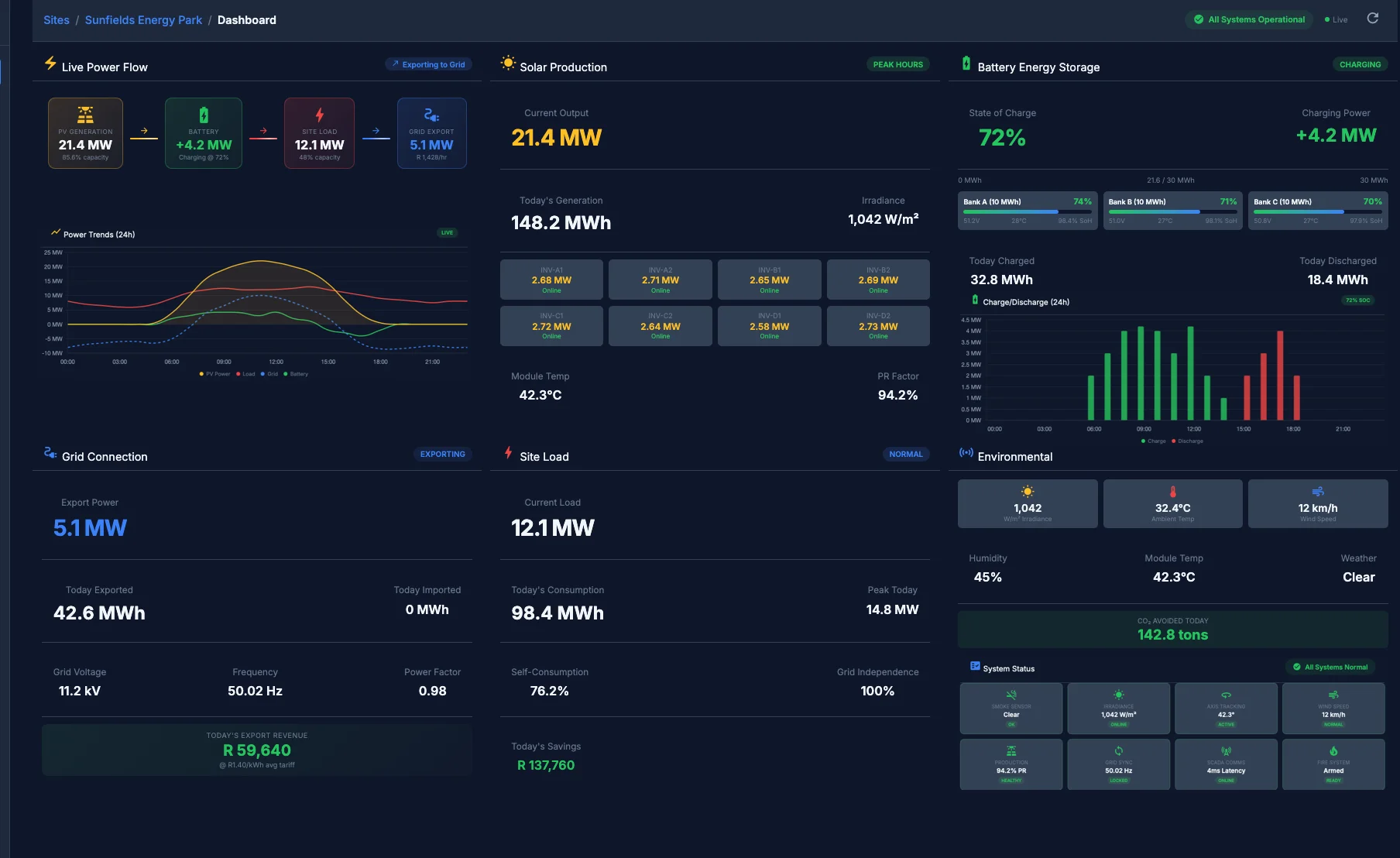Click the Smoke Sensor icon in System Status
Viewport: 1400px width, 858px height.
[1011, 695]
